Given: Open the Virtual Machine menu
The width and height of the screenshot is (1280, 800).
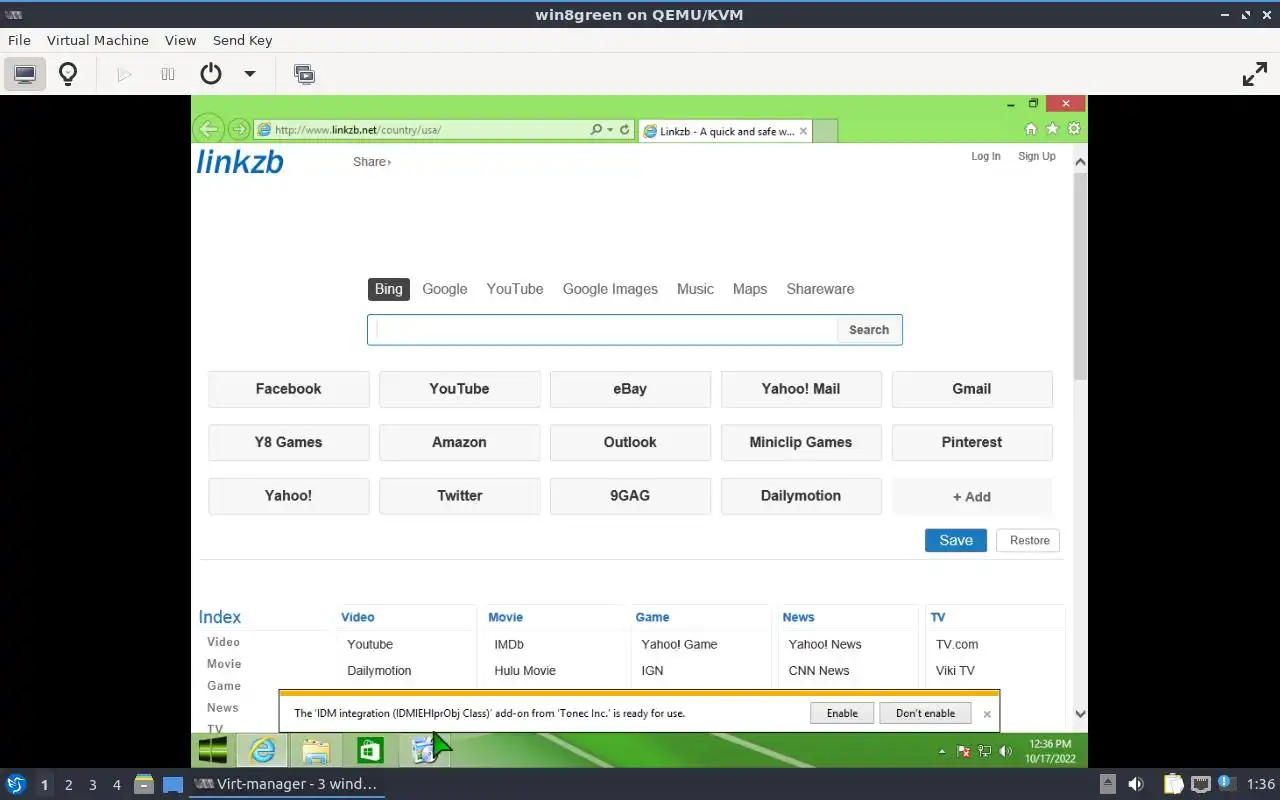Looking at the screenshot, I should (98, 40).
